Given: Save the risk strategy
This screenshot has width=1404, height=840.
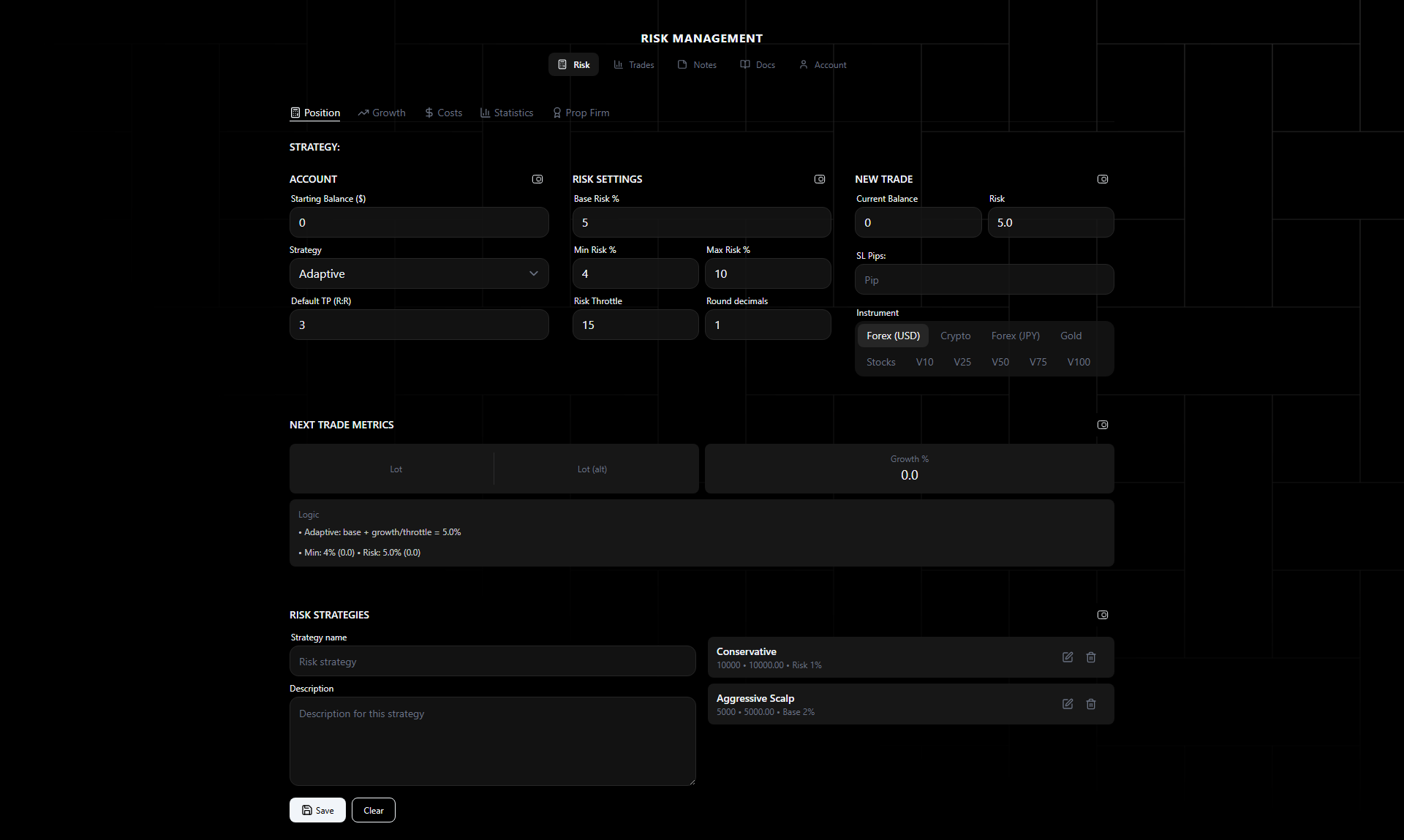Looking at the screenshot, I should [317, 810].
